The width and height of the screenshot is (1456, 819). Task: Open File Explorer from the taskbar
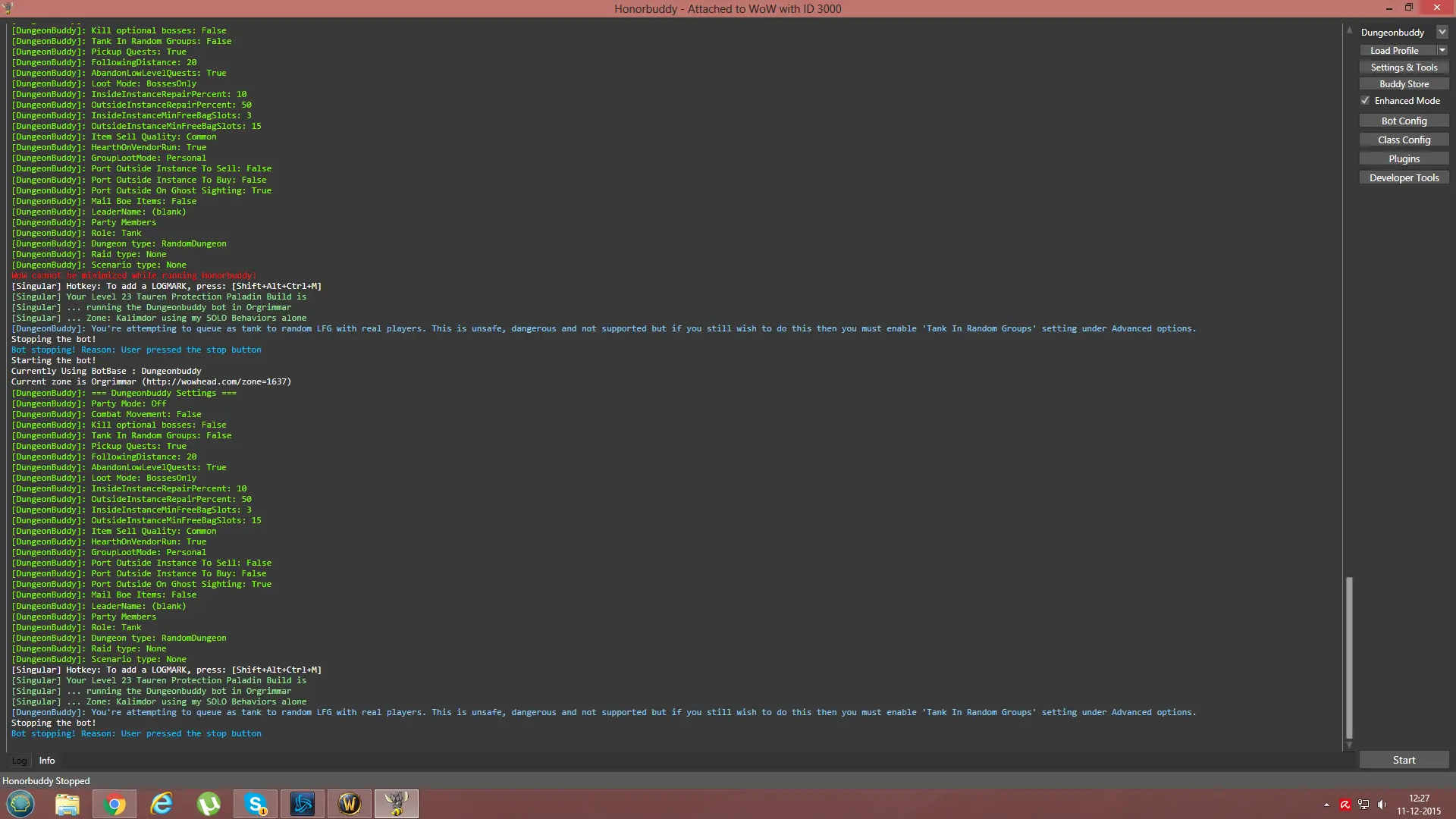[x=67, y=804]
